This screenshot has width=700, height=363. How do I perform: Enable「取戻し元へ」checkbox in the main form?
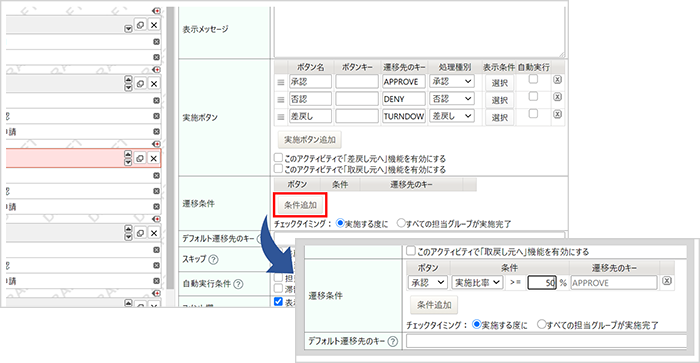pyautogui.click(x=278, y=169)
